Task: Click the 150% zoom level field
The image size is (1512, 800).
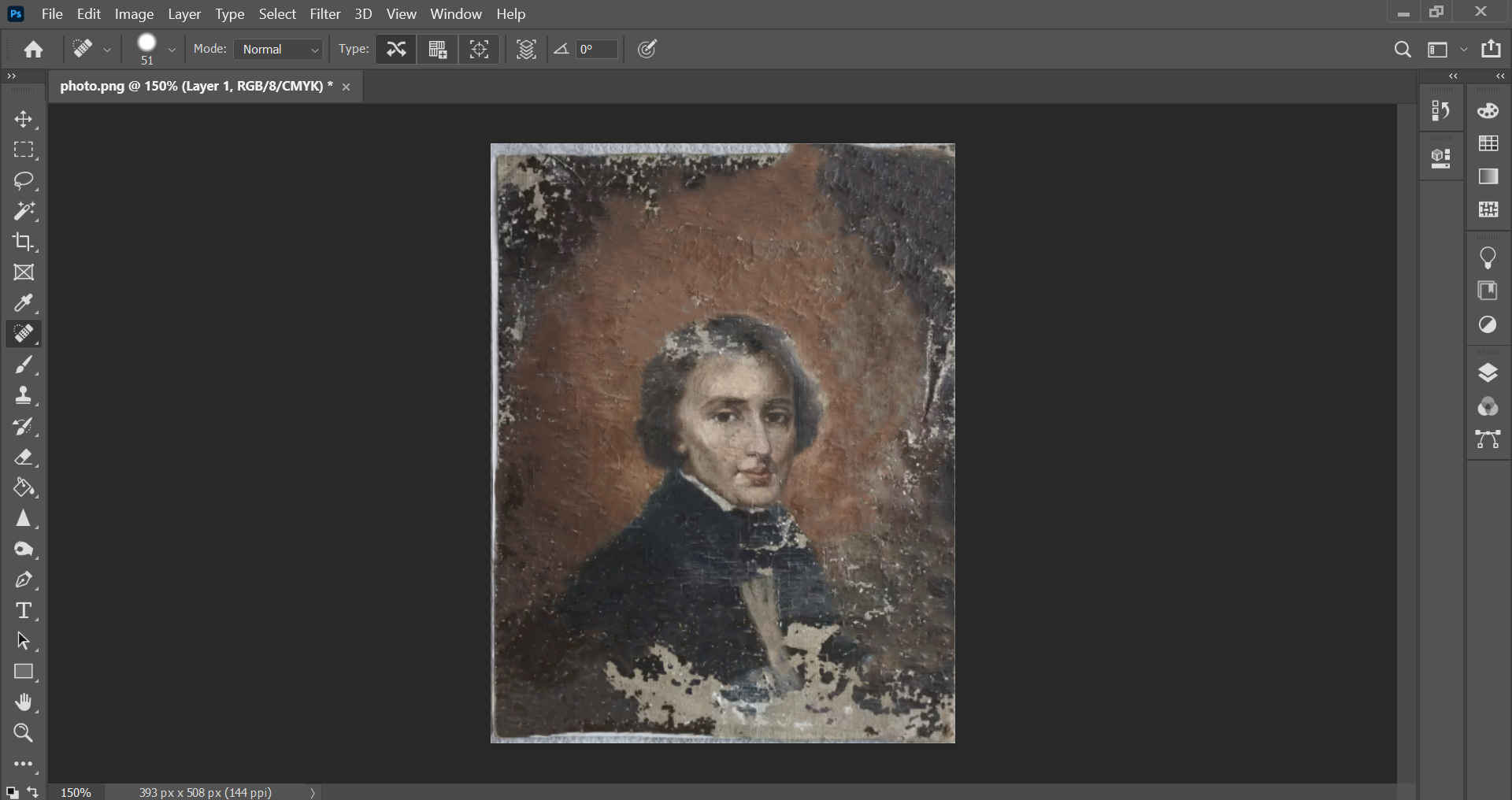Action: [x=76, y=793]
